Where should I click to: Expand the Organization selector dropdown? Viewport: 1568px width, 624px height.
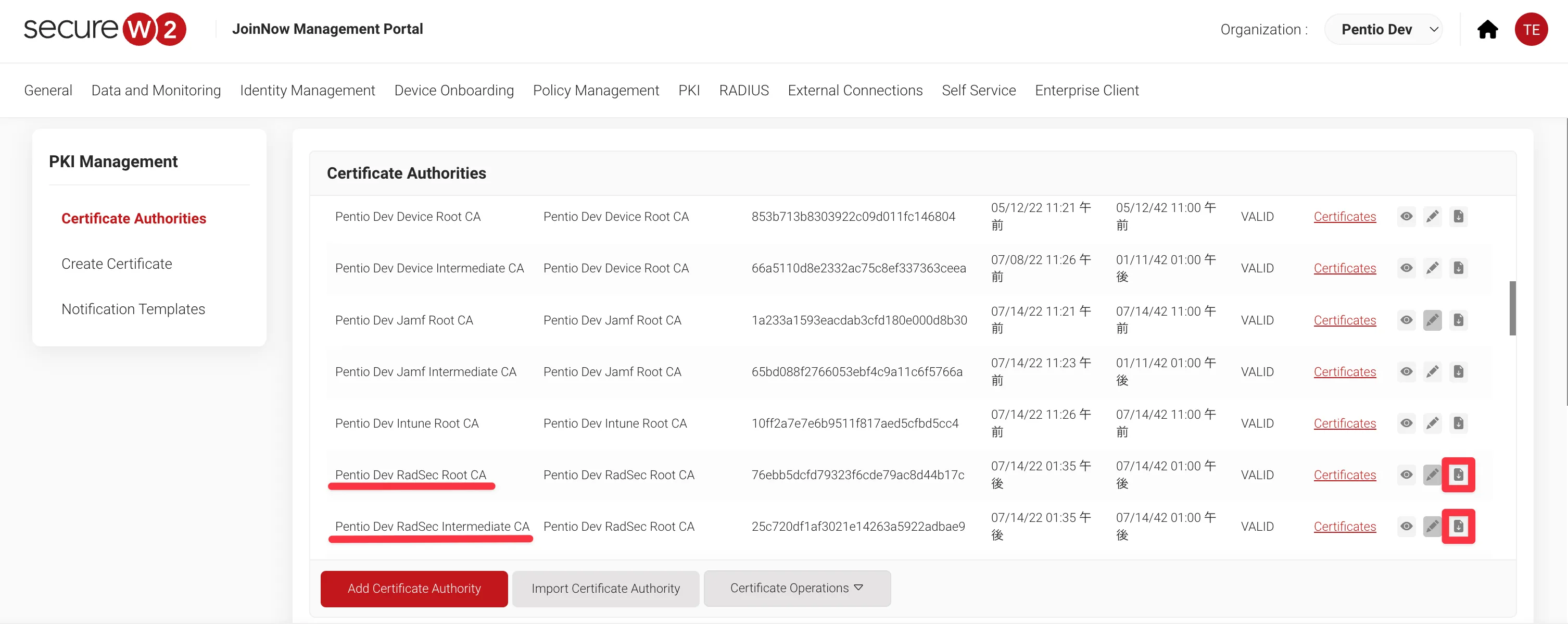coord(1389,29)
